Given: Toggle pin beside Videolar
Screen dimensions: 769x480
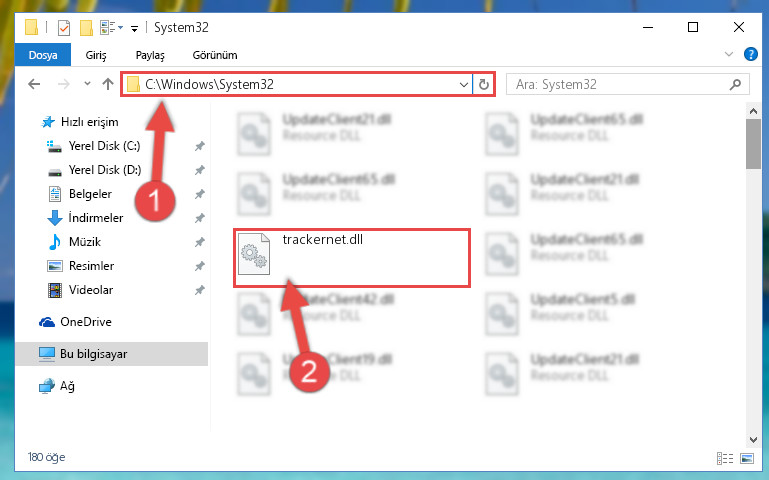Looking at the screenshot, I should (200, 290).
